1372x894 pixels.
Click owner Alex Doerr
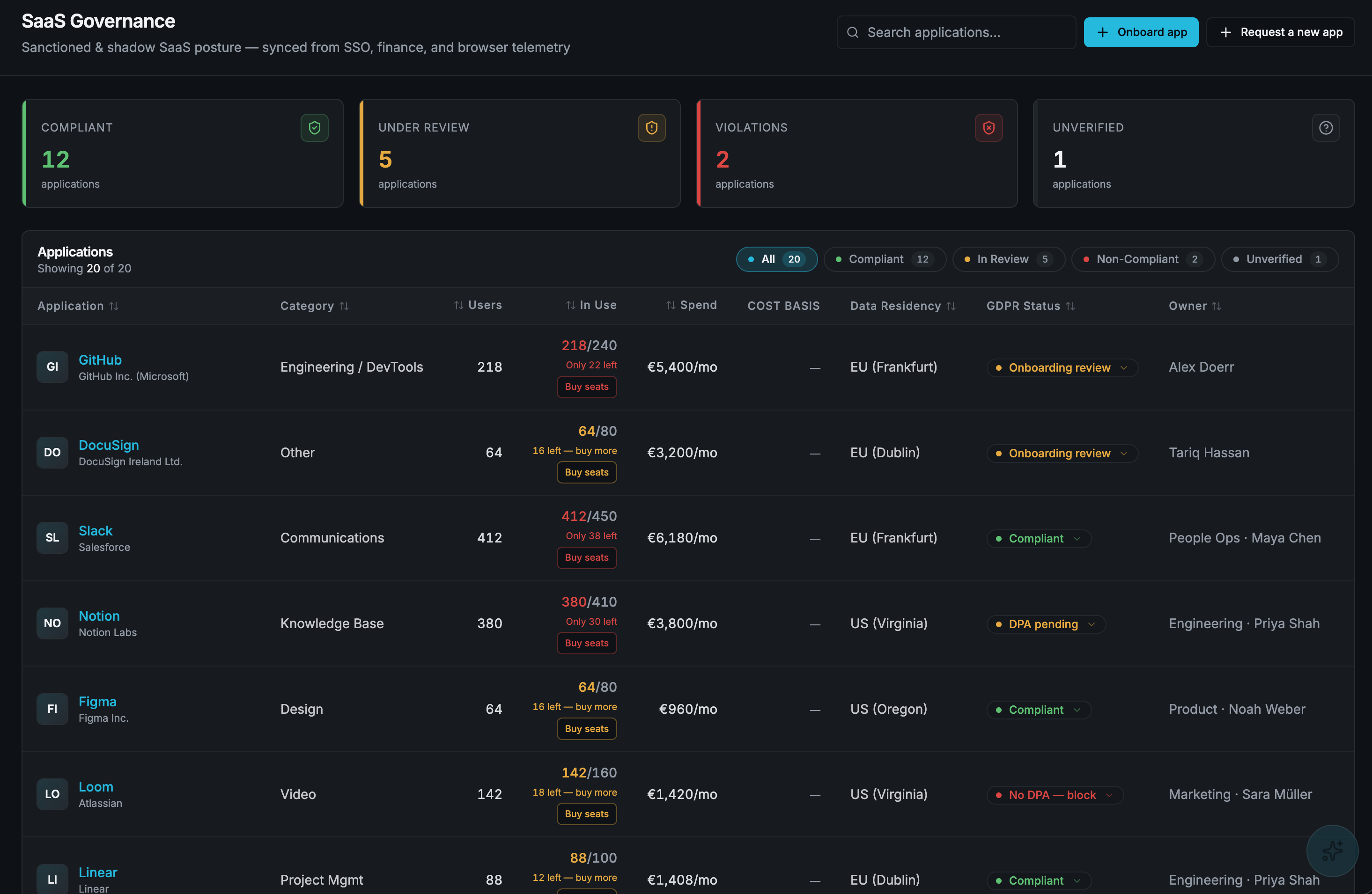1202,367
